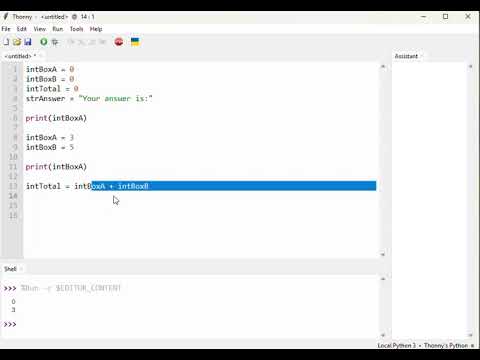Click the line "intBoxB = 5"

pos(50,147)
